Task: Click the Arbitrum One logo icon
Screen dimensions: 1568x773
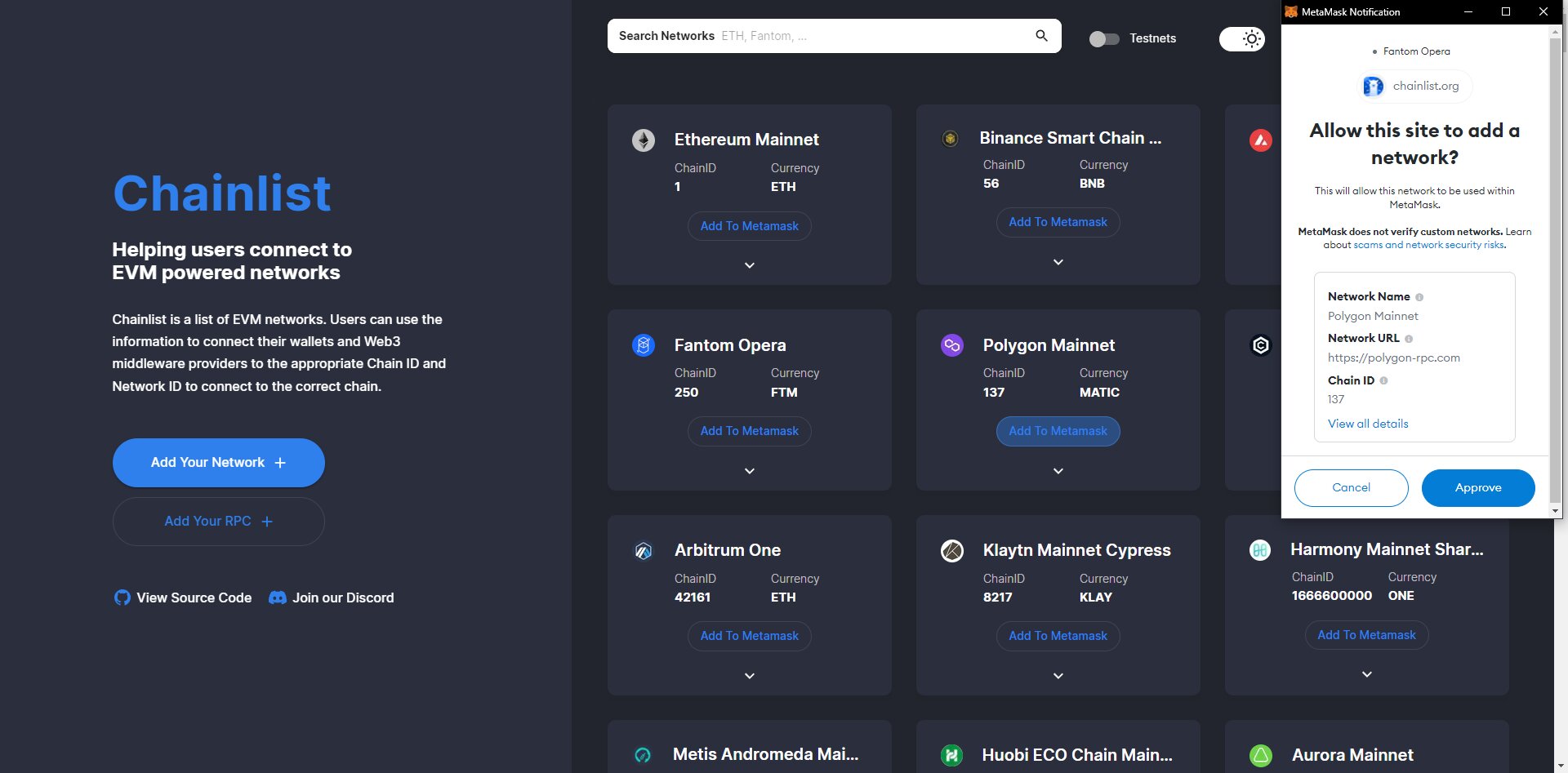Action: (x=644, y=551)
